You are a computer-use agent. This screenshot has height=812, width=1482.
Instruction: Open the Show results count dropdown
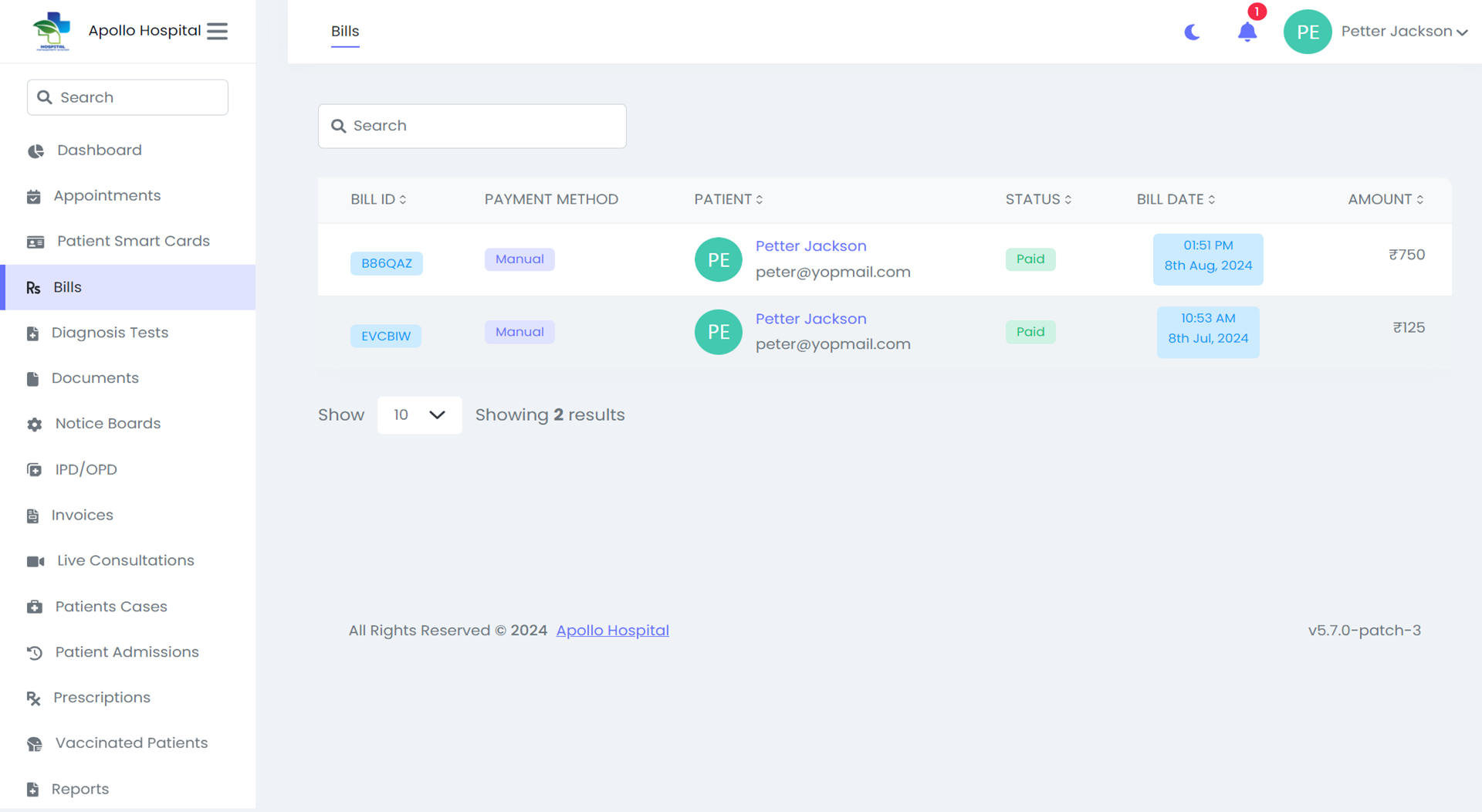click(x=419, y=414)
